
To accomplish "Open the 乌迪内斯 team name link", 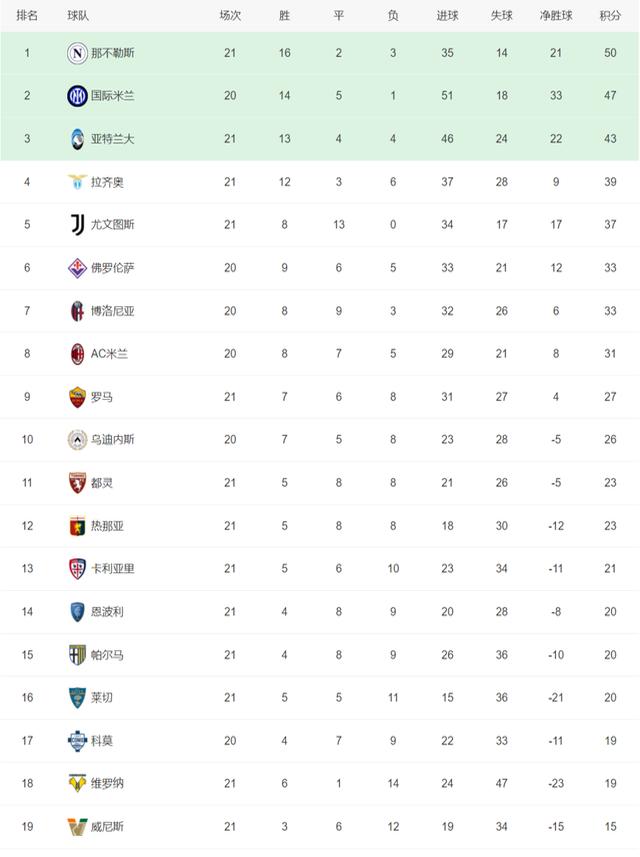I will click(x=113, y=439).
